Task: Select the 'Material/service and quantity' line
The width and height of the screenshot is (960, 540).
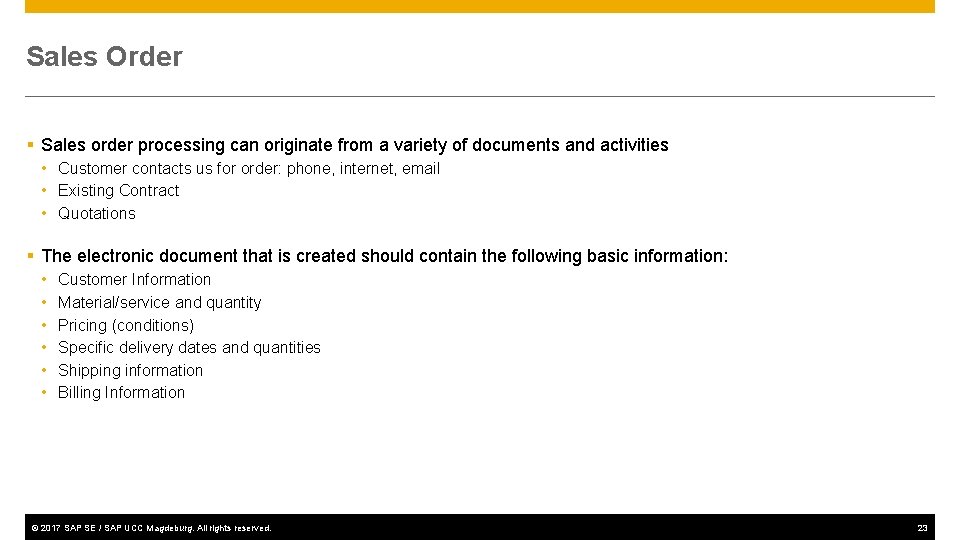Action: click(x=159, y=302)
